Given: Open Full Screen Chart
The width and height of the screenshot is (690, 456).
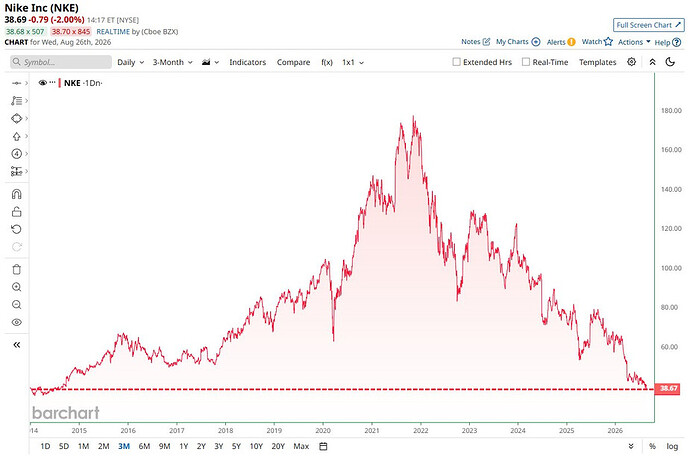Looking at the screenshot, I should click(649, 25).
